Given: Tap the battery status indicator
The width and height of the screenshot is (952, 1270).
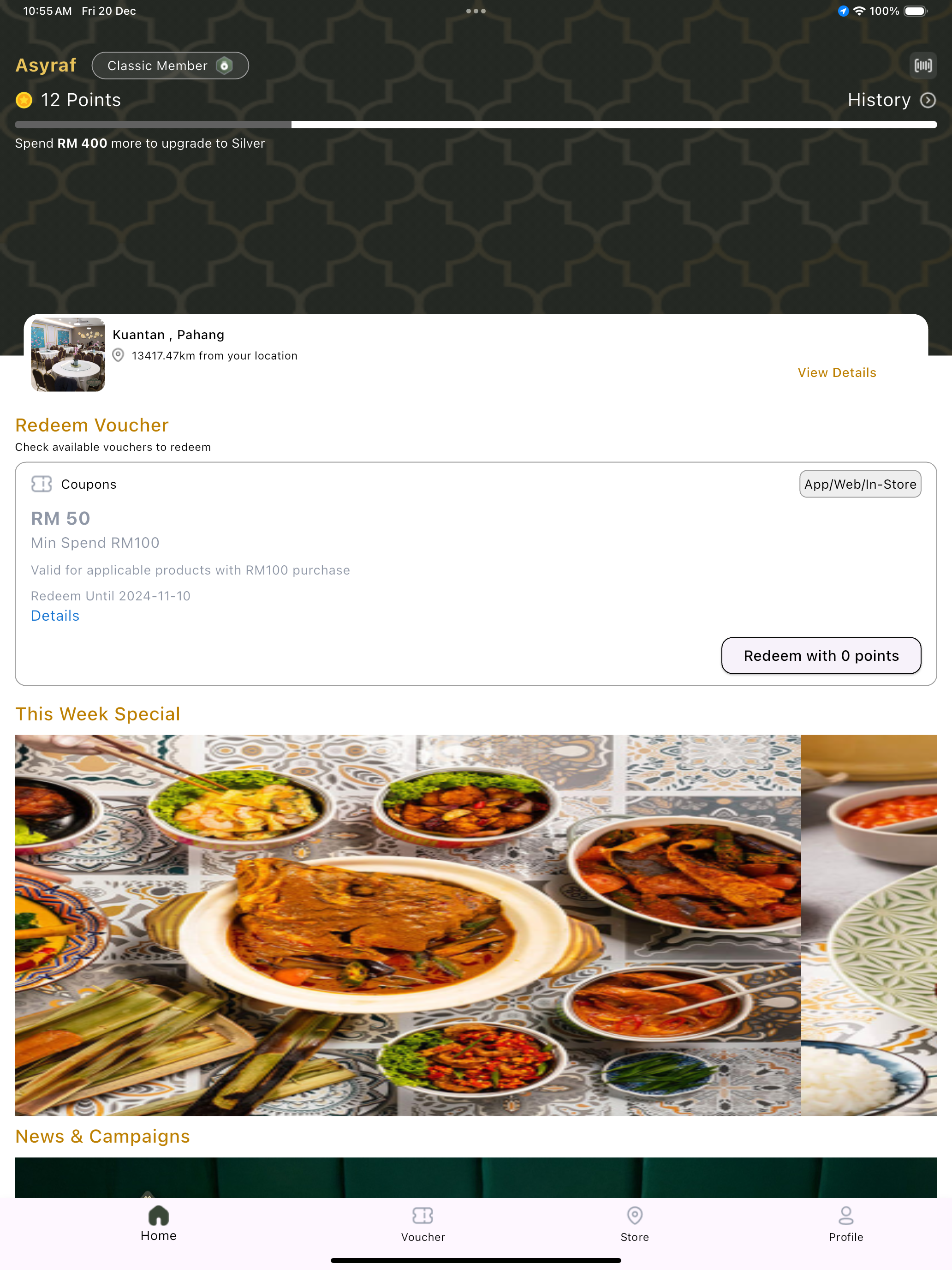Looking at the screenshot, I should click(915, 11).
